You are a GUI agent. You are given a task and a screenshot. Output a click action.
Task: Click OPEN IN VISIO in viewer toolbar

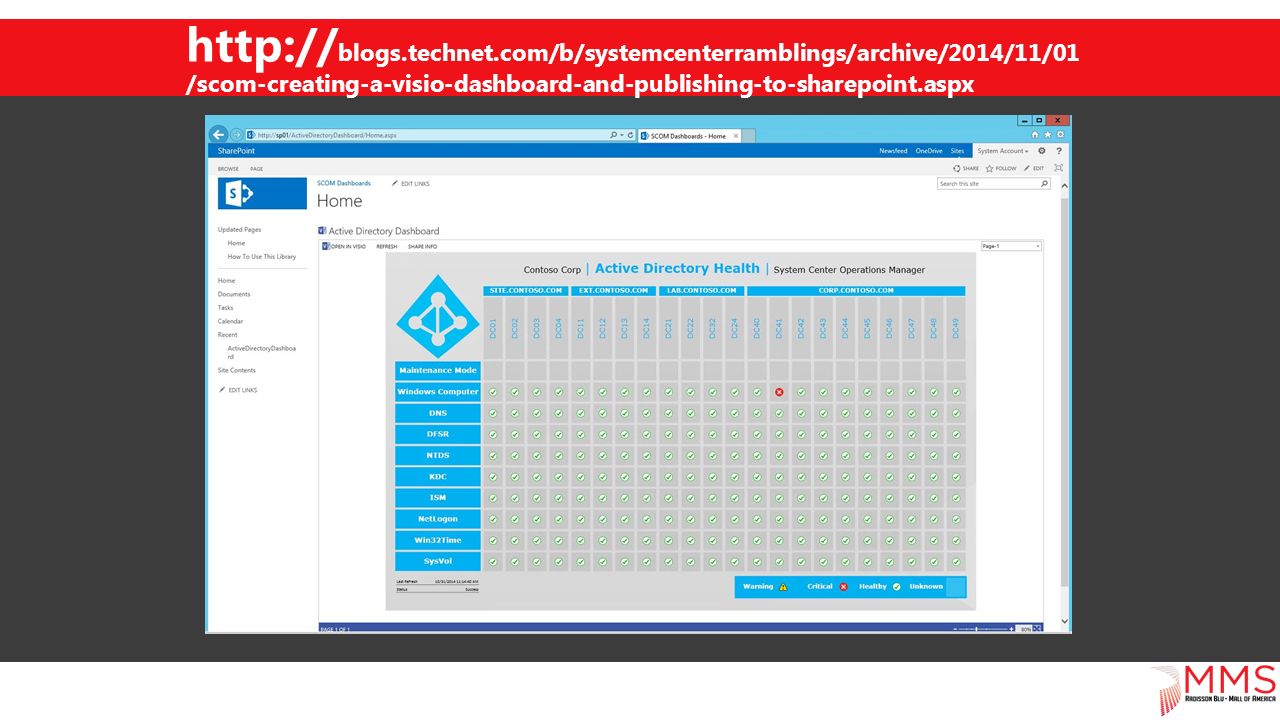click(x=345, y=246)
